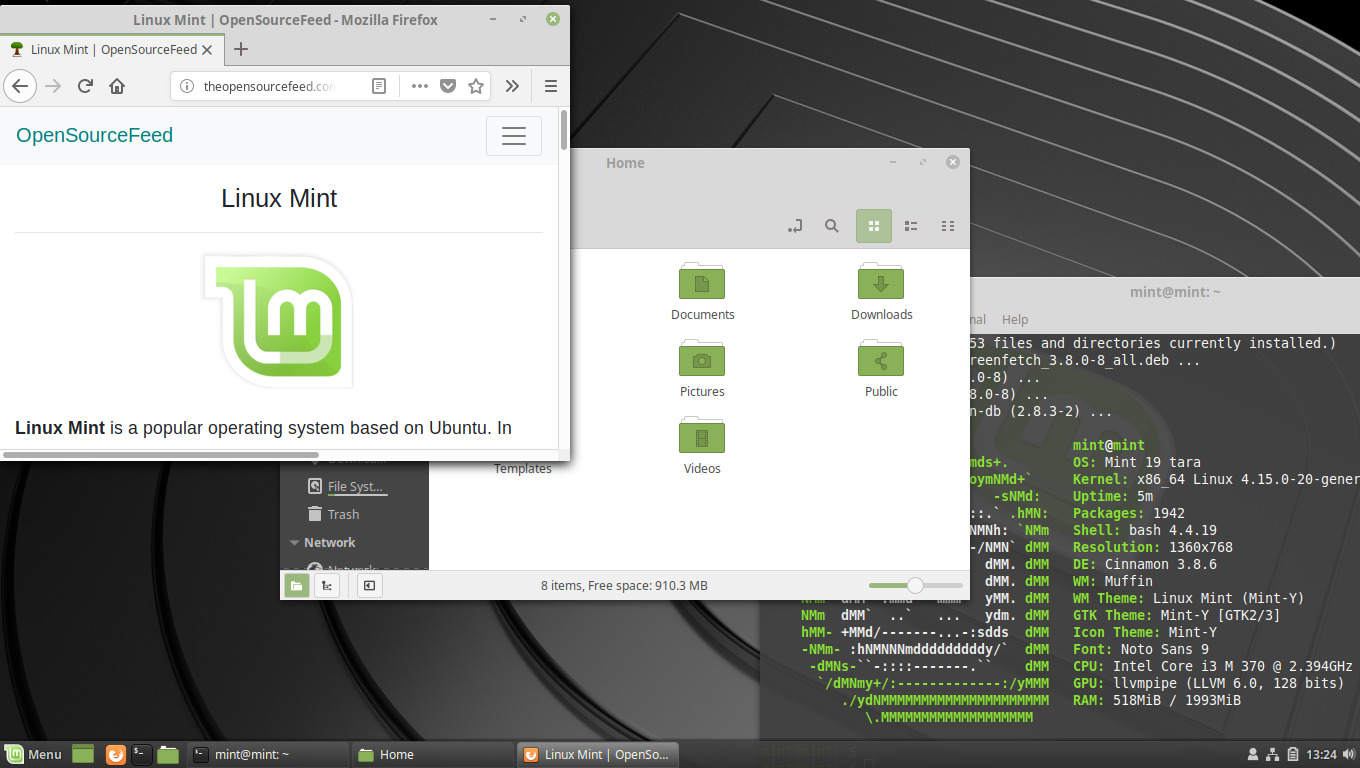Click 'Shell: bash 4.4.19' line in terminal

click(x=1145, y=530)
